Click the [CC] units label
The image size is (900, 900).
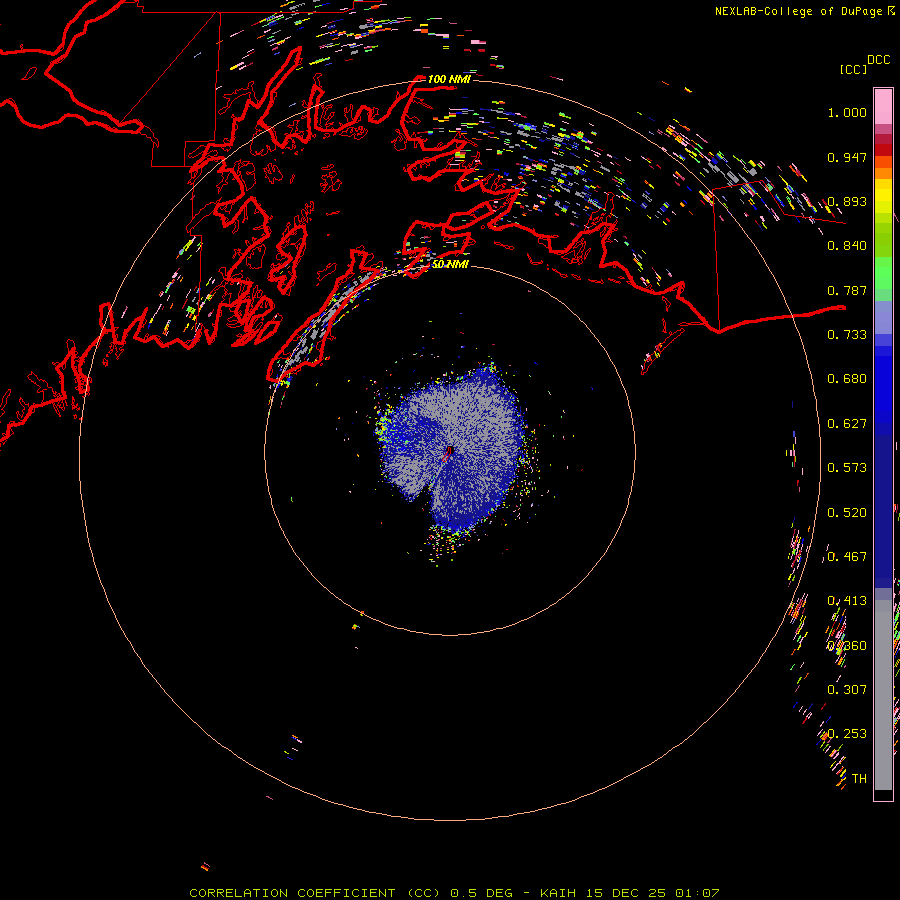tap(853, 69)
